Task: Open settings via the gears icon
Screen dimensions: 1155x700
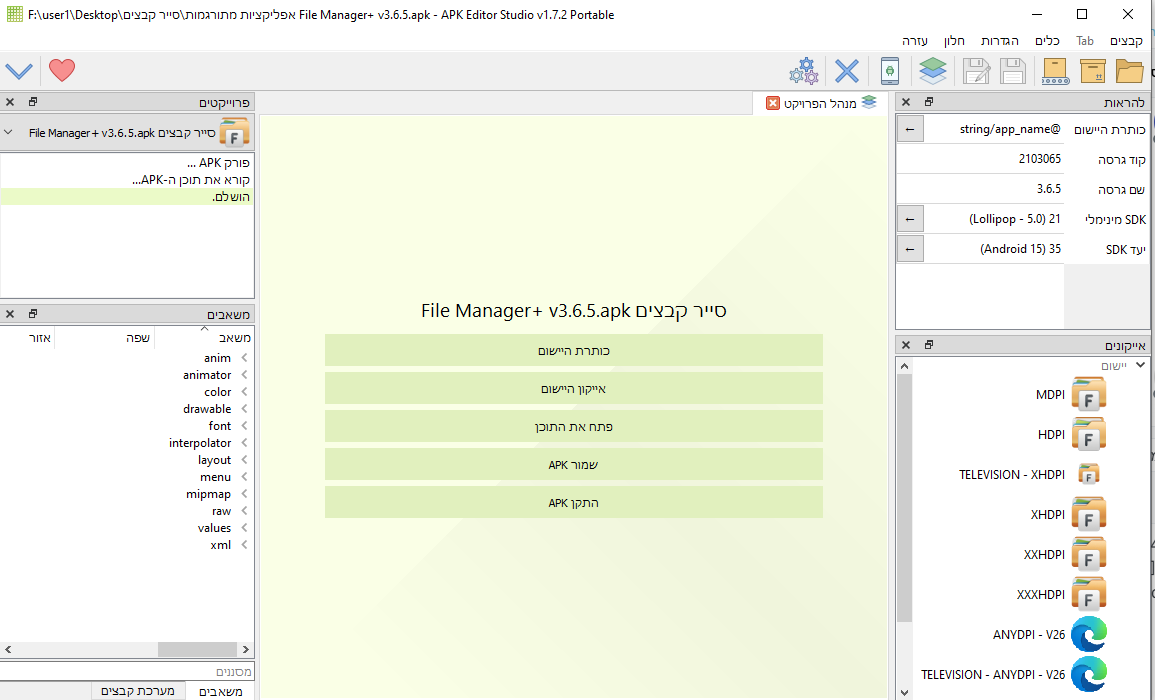Action: click(x=803, y=71)
